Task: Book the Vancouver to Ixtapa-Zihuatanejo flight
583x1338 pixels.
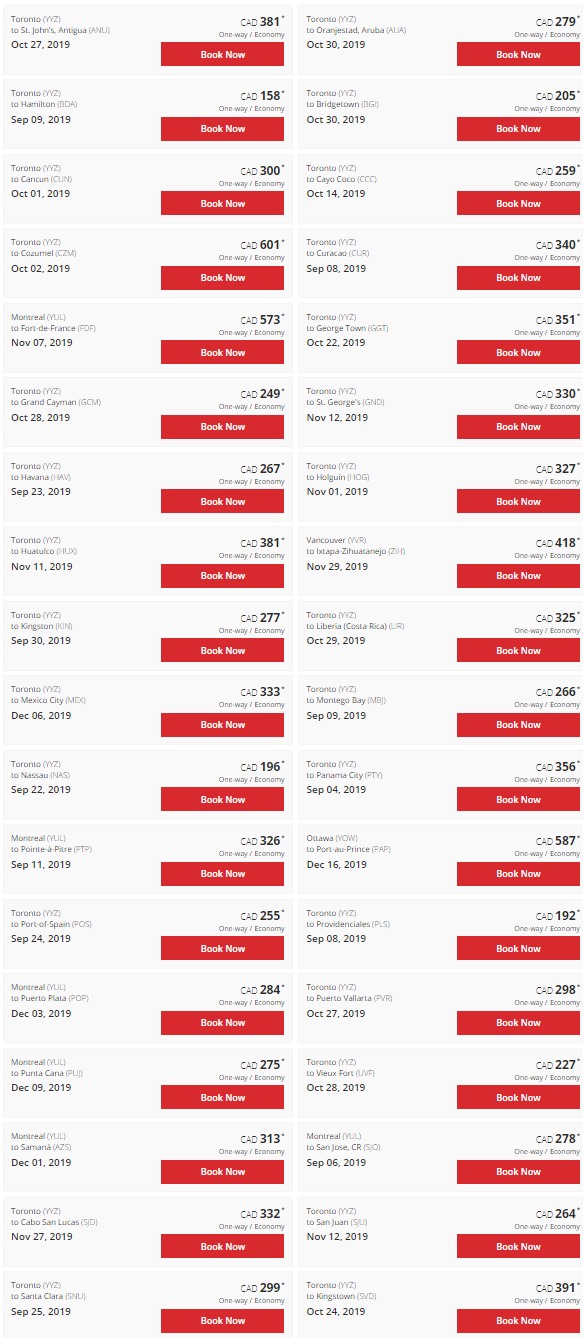Action: [518, 576]
